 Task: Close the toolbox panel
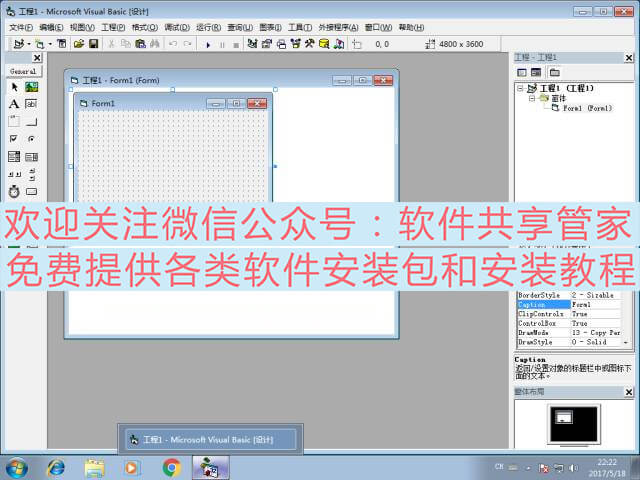37,58
